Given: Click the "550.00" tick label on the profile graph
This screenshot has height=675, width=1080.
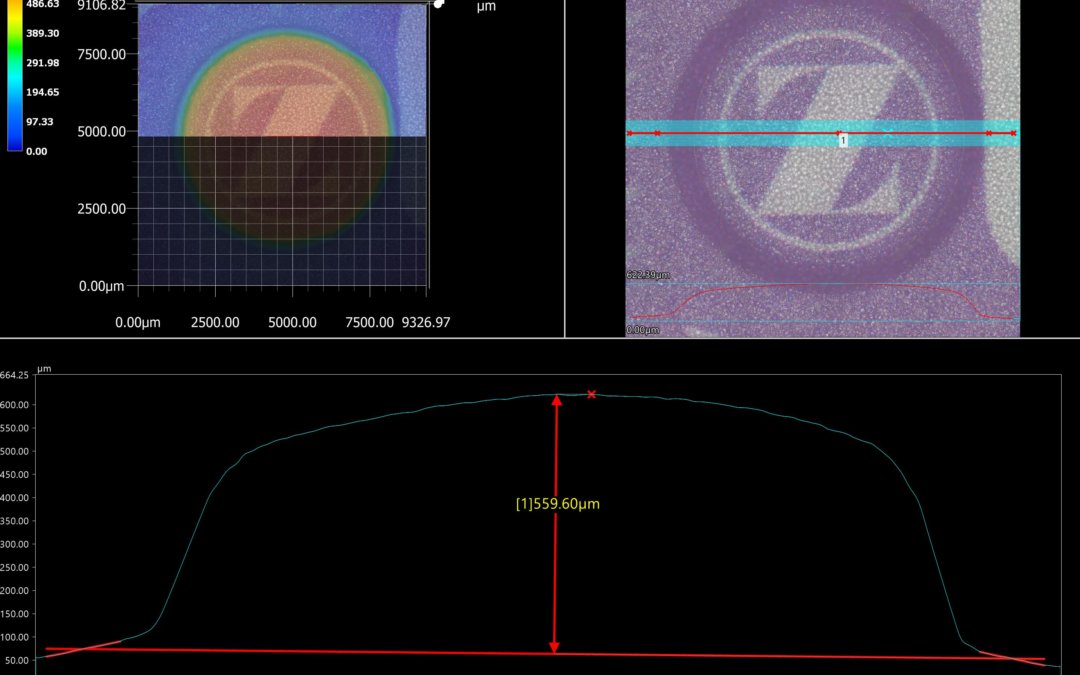Looking at the screenshot, I should point(14,428).
